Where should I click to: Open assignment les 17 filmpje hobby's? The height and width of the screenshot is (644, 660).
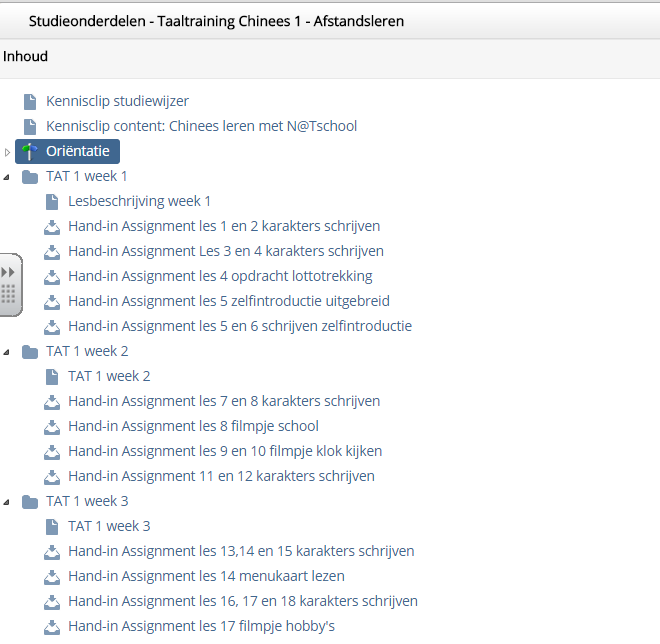click(x=202, y=626)
